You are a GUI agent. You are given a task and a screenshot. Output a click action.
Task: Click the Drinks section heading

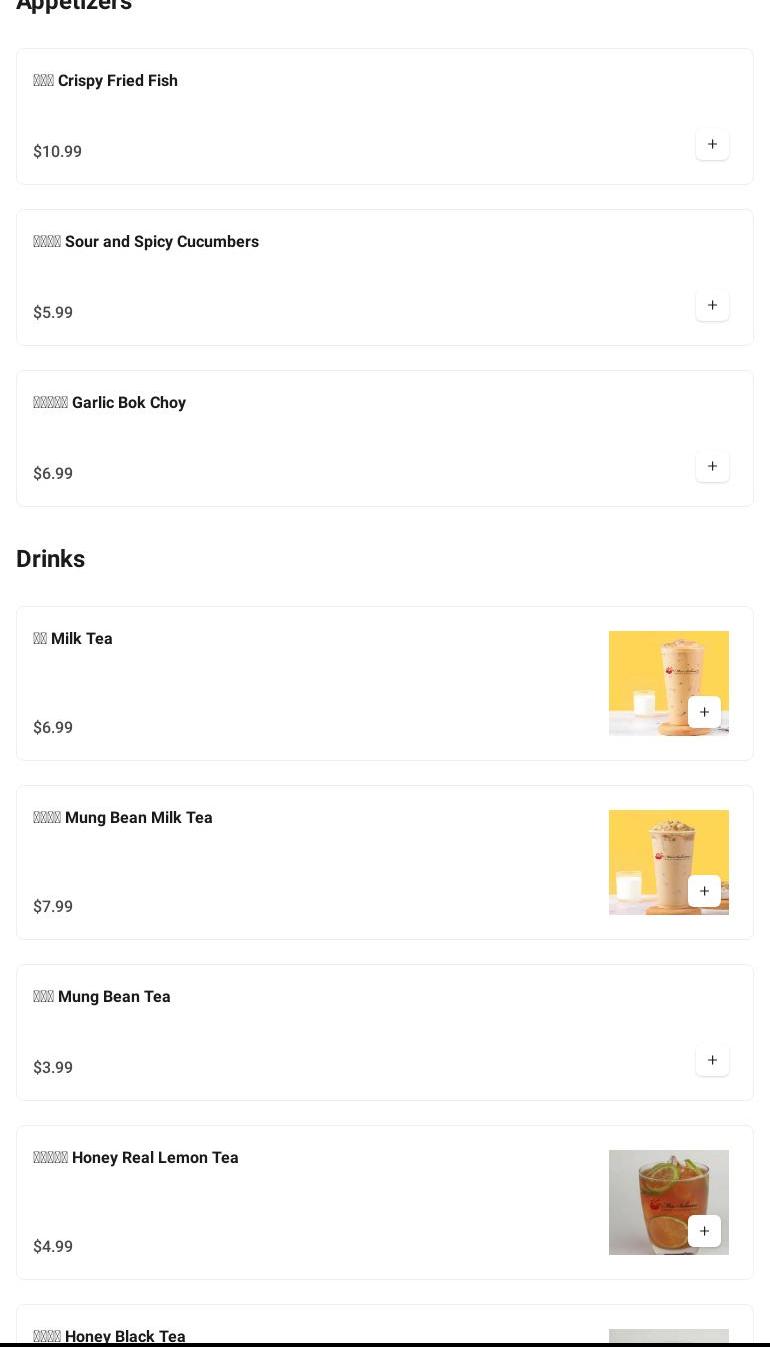(x=51, y=559)
